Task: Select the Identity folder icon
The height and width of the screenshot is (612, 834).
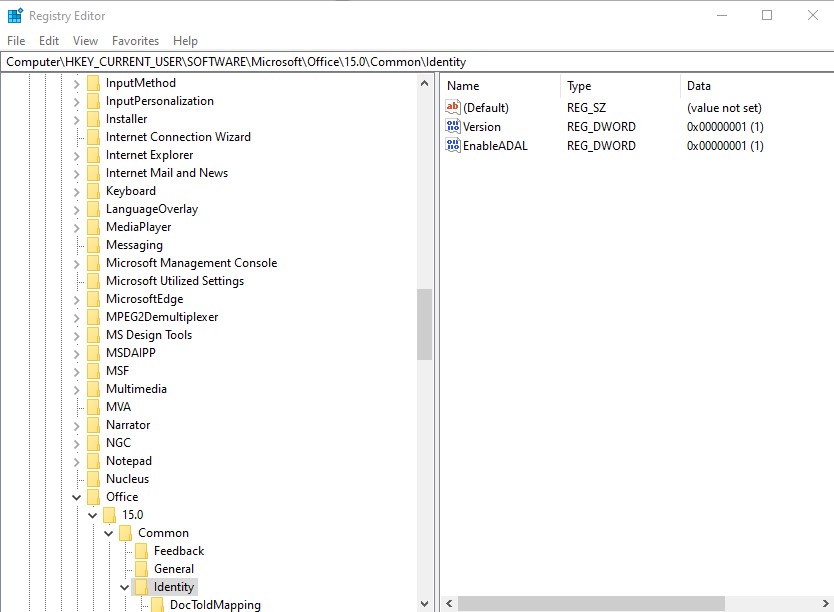Action: click(x=141, y=587)
